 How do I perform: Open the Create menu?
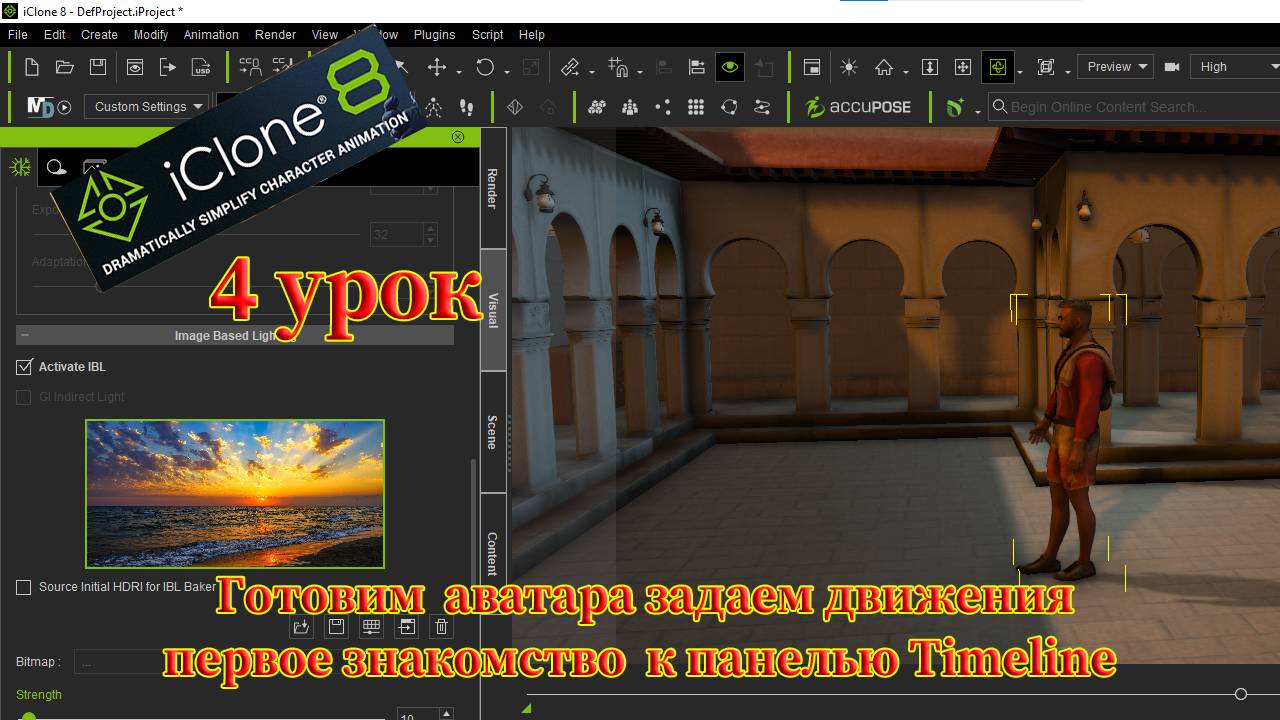[x=99, y=34]
